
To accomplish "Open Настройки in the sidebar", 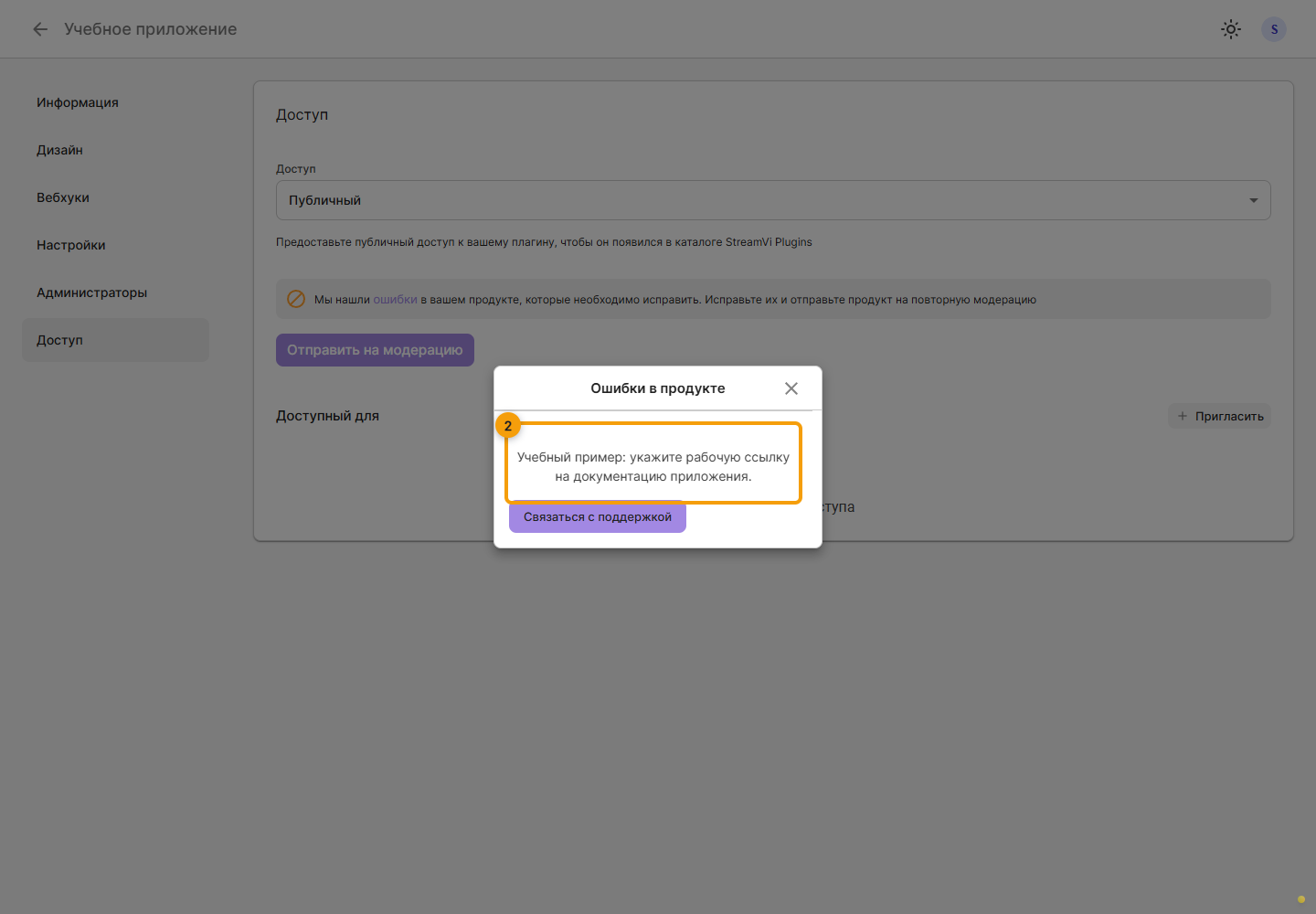I will (71, 245).
